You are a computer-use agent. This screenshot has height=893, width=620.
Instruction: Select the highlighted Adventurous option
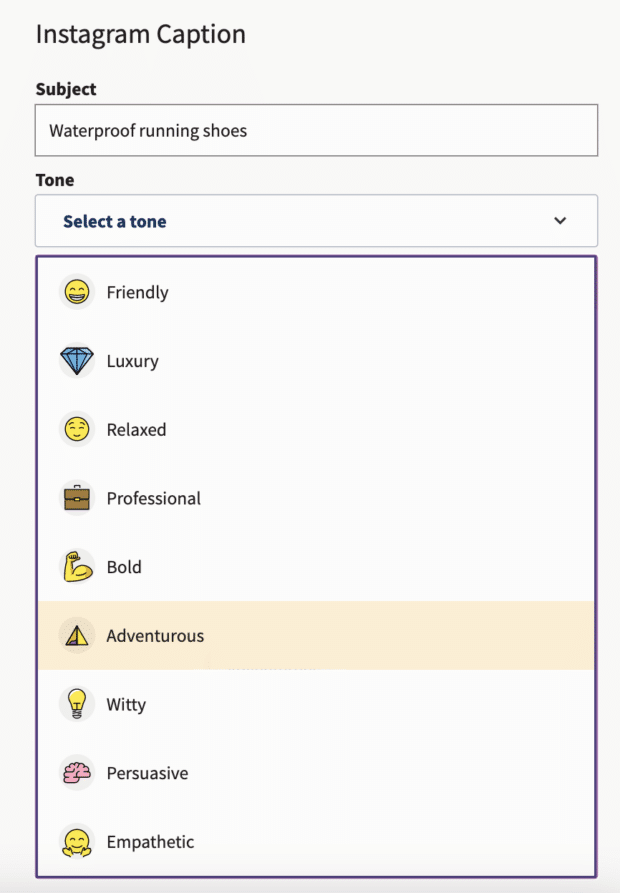click(156, 635)
